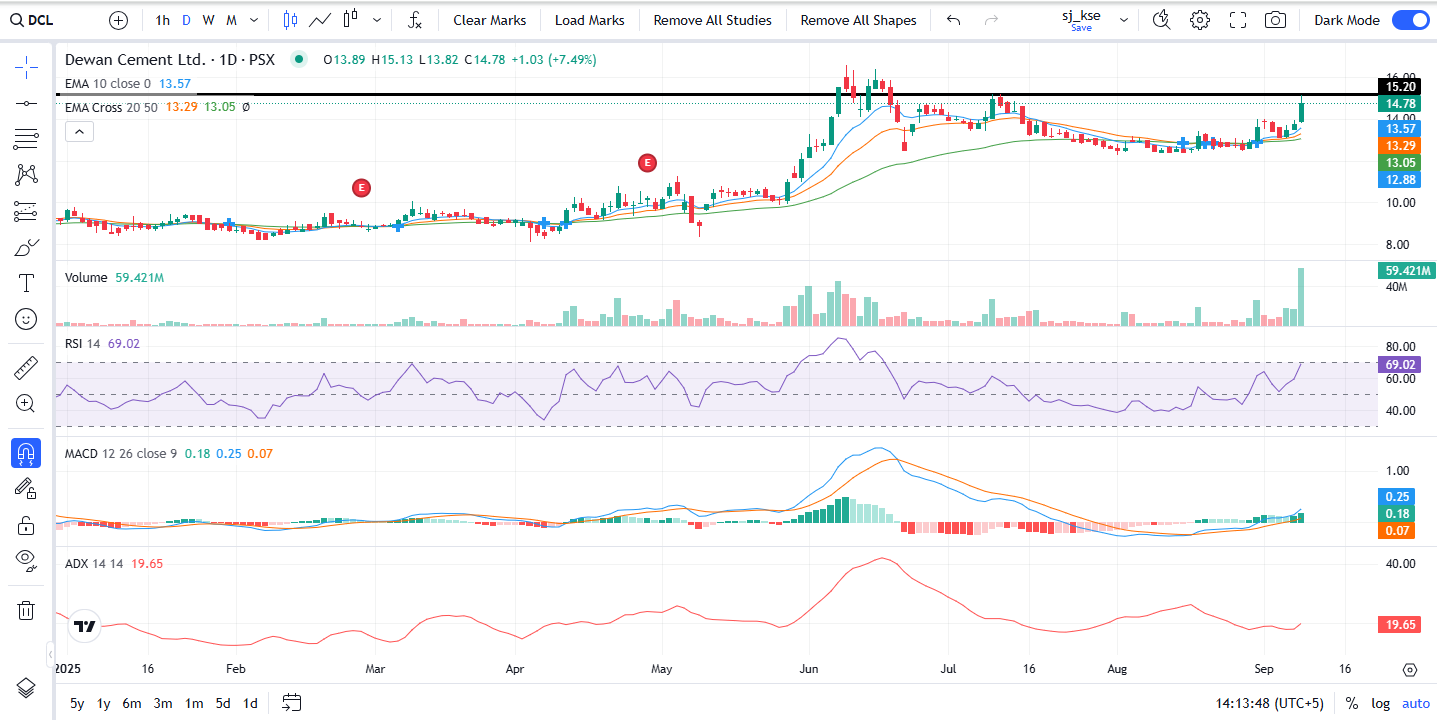Screen dimensions: 1437x720
Task: Choose the line chart style icon
Action: [x=320, y=20]
